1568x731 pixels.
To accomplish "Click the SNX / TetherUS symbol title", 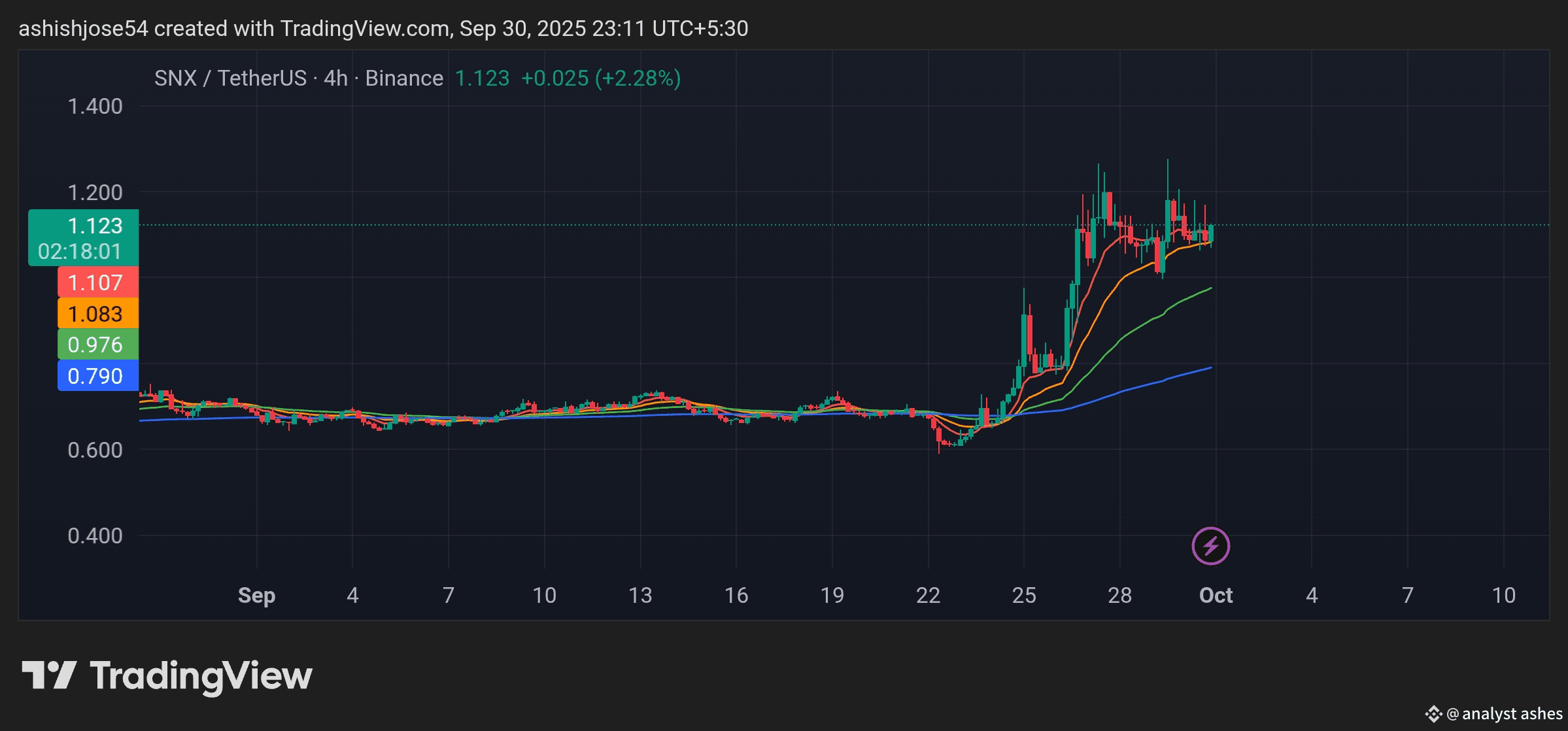I will tap(230, 78).
